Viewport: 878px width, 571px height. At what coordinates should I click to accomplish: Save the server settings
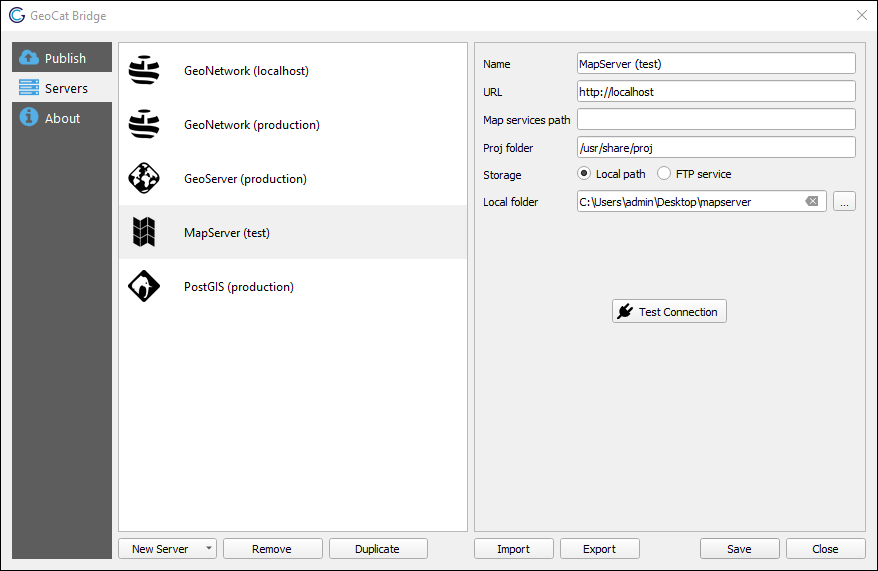739,549
